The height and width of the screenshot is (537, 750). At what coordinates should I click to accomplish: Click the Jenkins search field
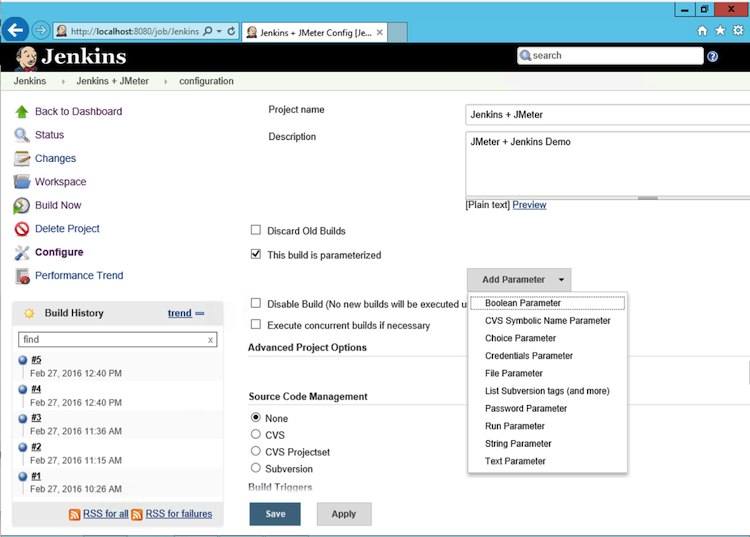[x=610, y=56]
